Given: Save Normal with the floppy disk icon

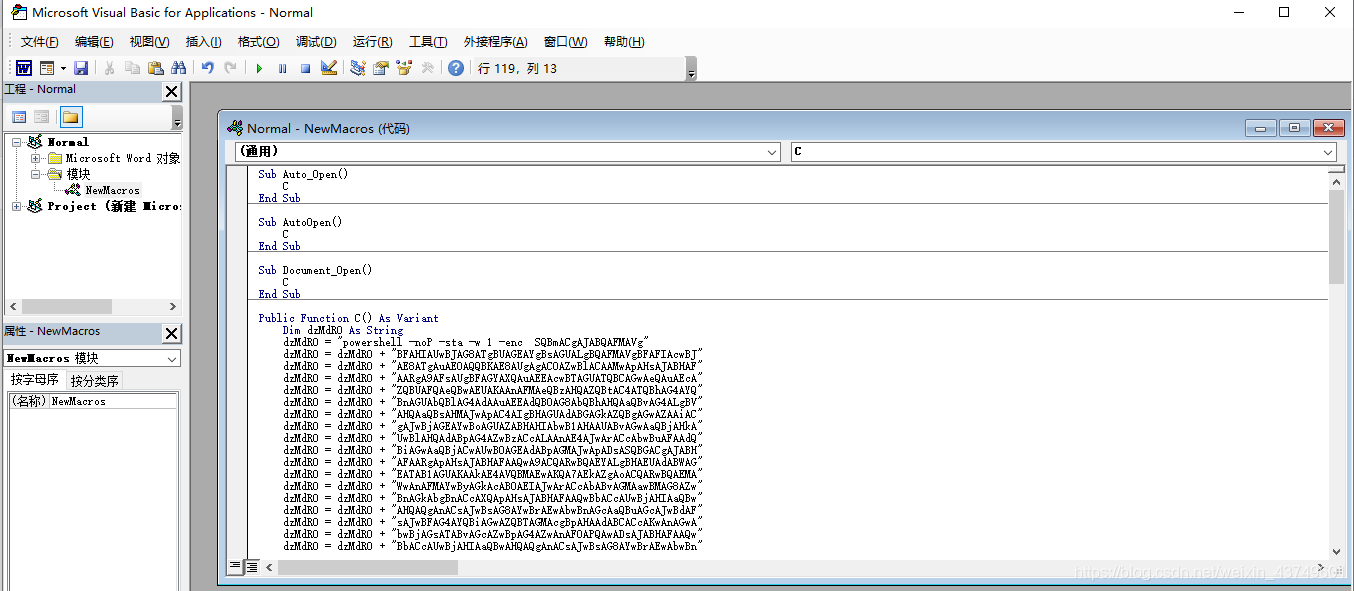Looking at the screenshot, I should [81, 68].
